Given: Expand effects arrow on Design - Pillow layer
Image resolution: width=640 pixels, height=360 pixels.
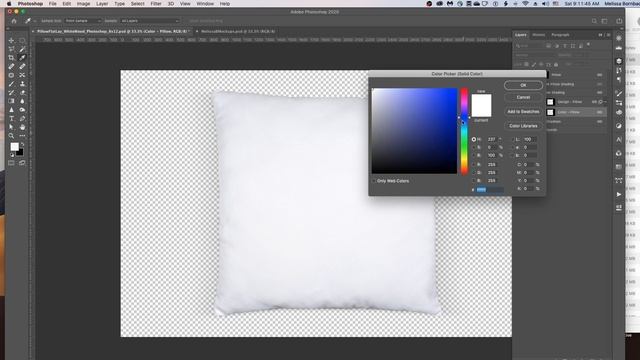Looking at the screenshot, I should click(605, 102).
